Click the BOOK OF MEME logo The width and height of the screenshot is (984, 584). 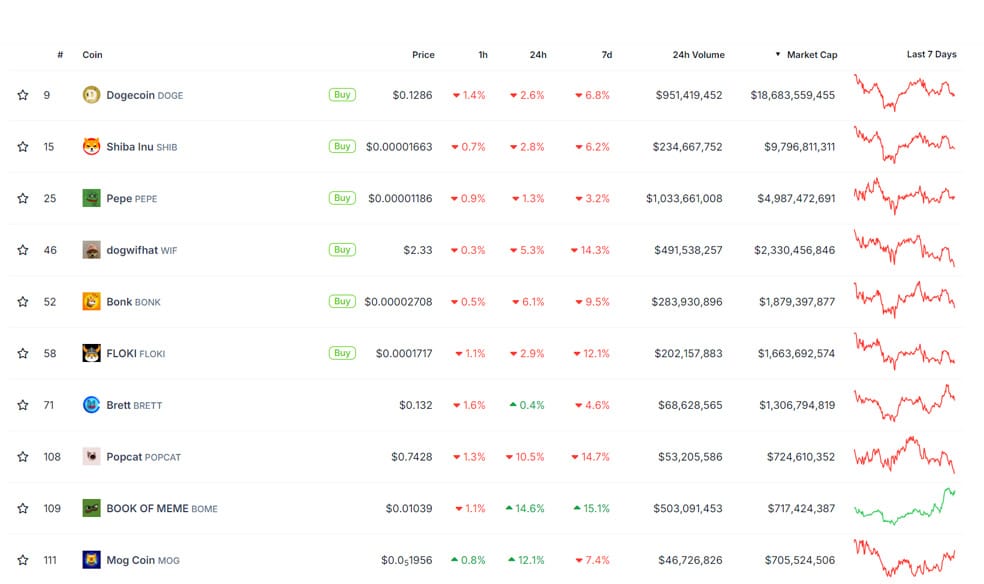pos(92,508)
